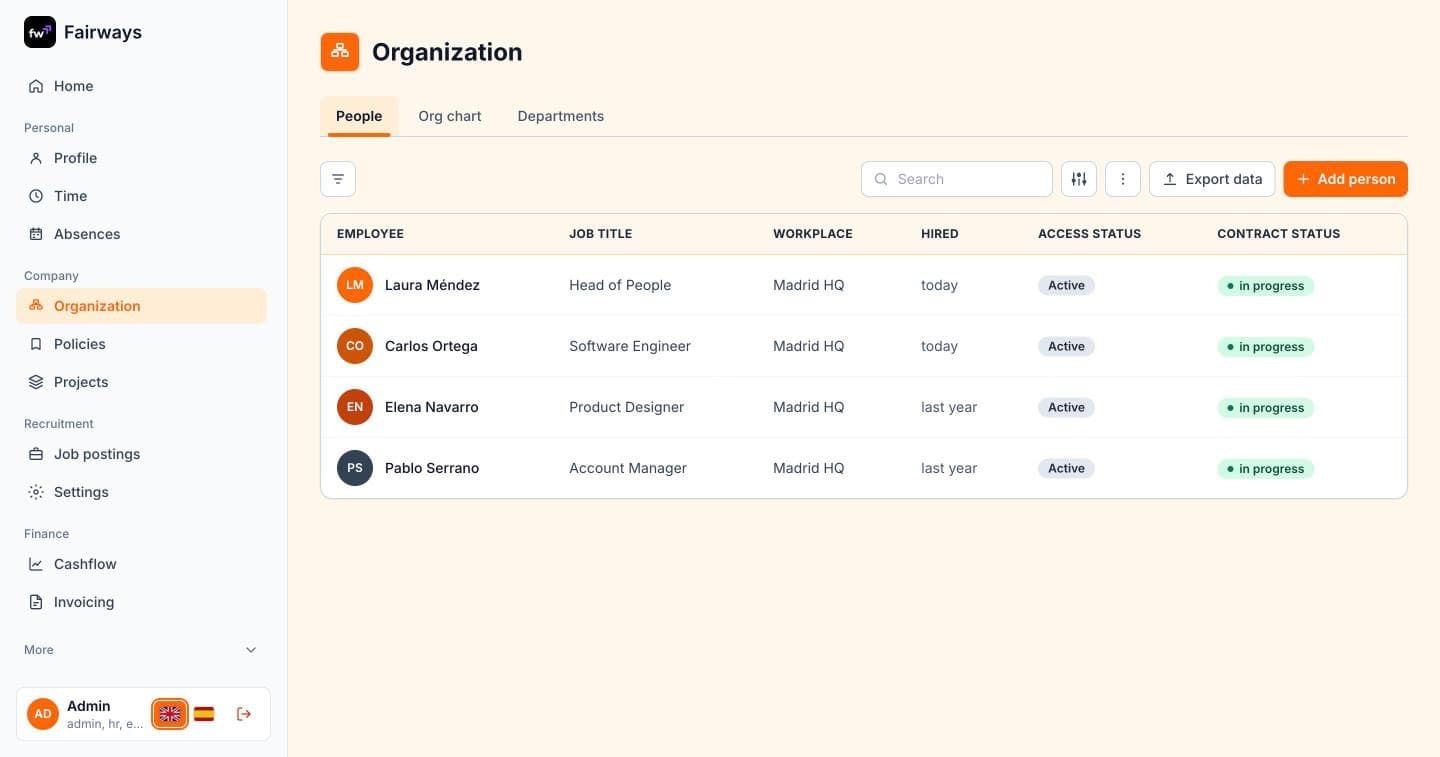
Task: Open the three-dot more options menu
Action: (1123, 179)
